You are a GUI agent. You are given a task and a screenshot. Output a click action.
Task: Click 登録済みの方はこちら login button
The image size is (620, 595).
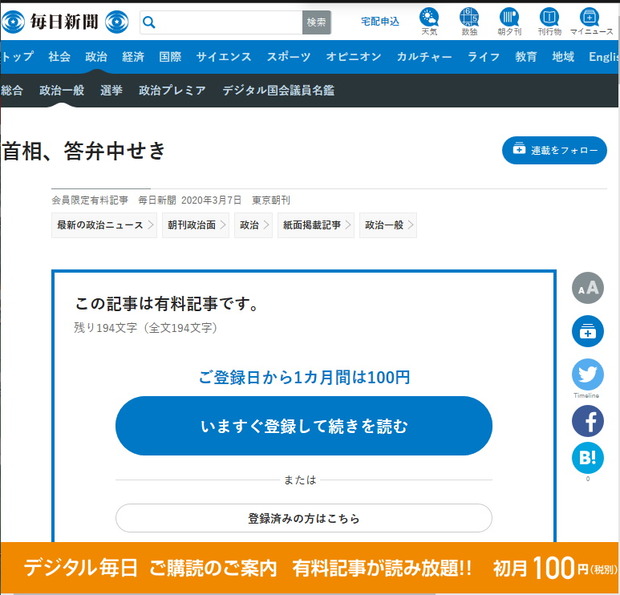click(x=304, y=518)
